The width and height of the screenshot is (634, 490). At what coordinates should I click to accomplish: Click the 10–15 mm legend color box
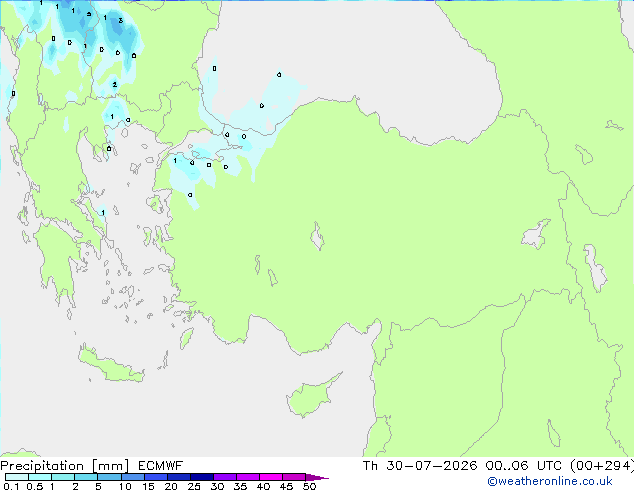click(x=133, y=477)
